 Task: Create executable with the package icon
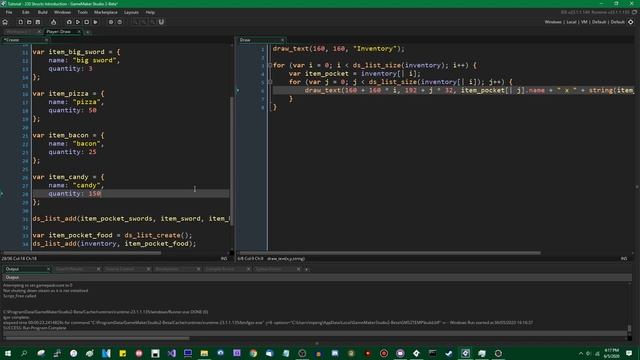pyautogui.click(x=53, y=22)
